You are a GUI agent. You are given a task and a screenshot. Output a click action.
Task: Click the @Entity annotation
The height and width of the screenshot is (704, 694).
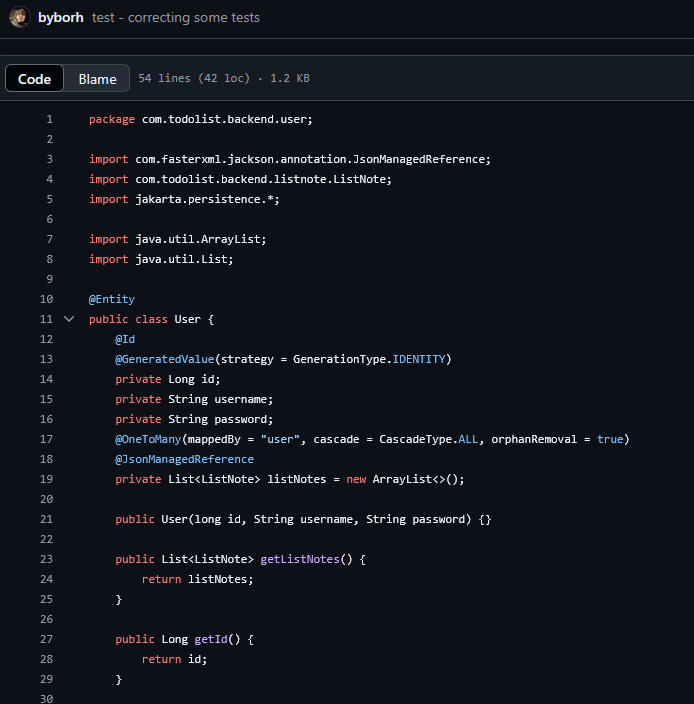(x=112, y=299)
